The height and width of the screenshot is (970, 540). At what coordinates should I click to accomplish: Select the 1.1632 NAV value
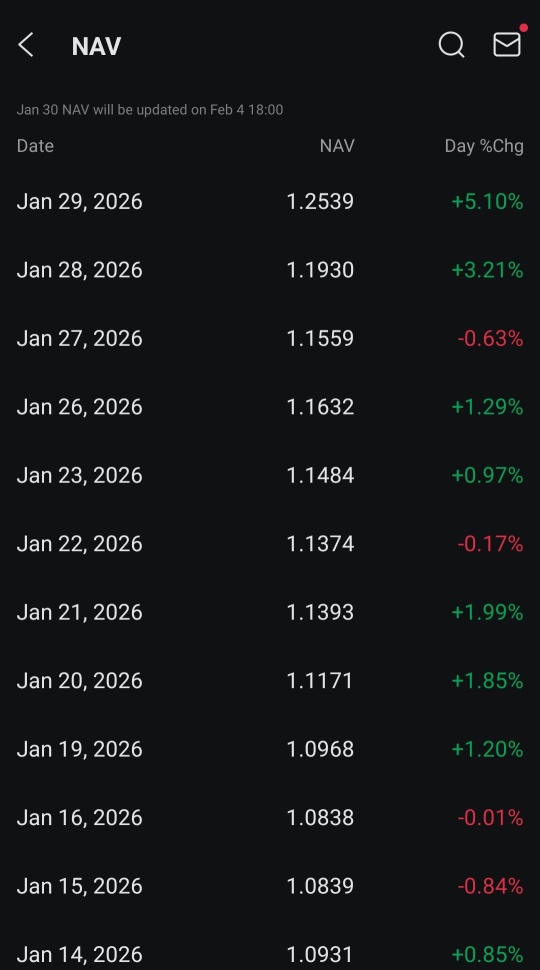click(320, 407)
